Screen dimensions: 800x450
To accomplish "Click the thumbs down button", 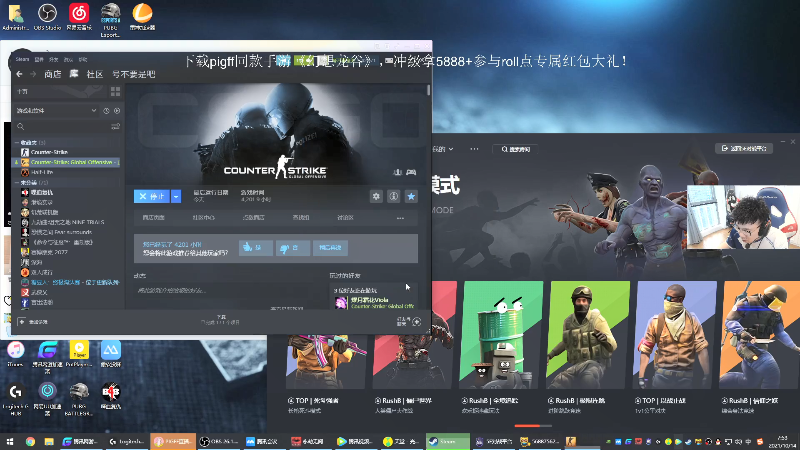I will coord(293,247).
